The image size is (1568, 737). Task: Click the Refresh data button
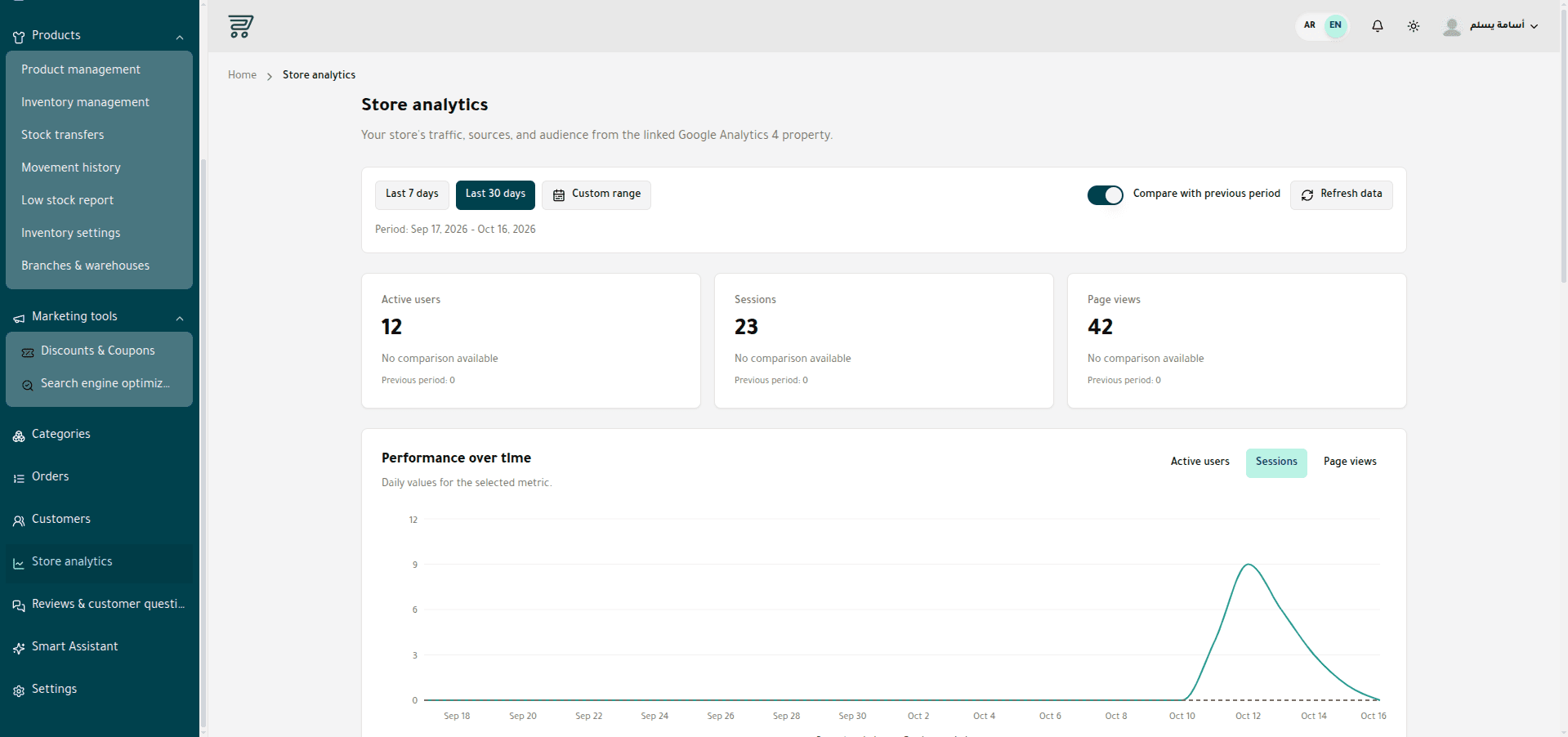click(1341, 194)
